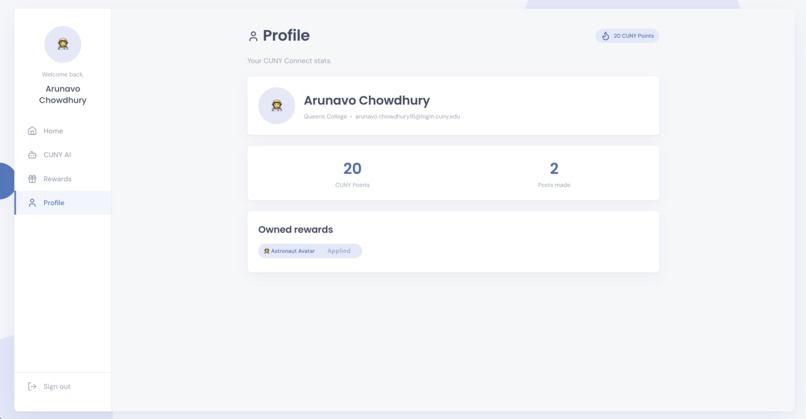Click the number 2 above Posts made
The height and width of the screenshot is (419, 806).
(x=554, y=169)
